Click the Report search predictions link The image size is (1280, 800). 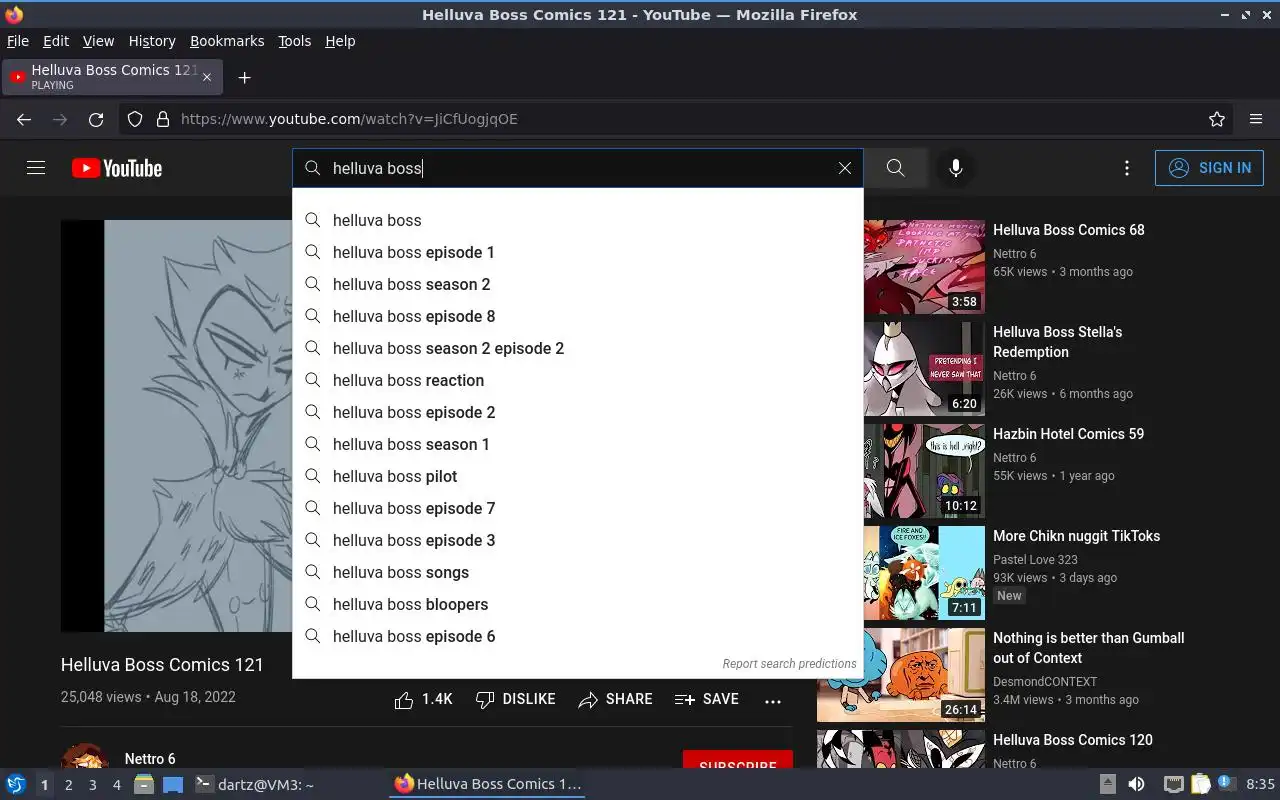point(789,663)
